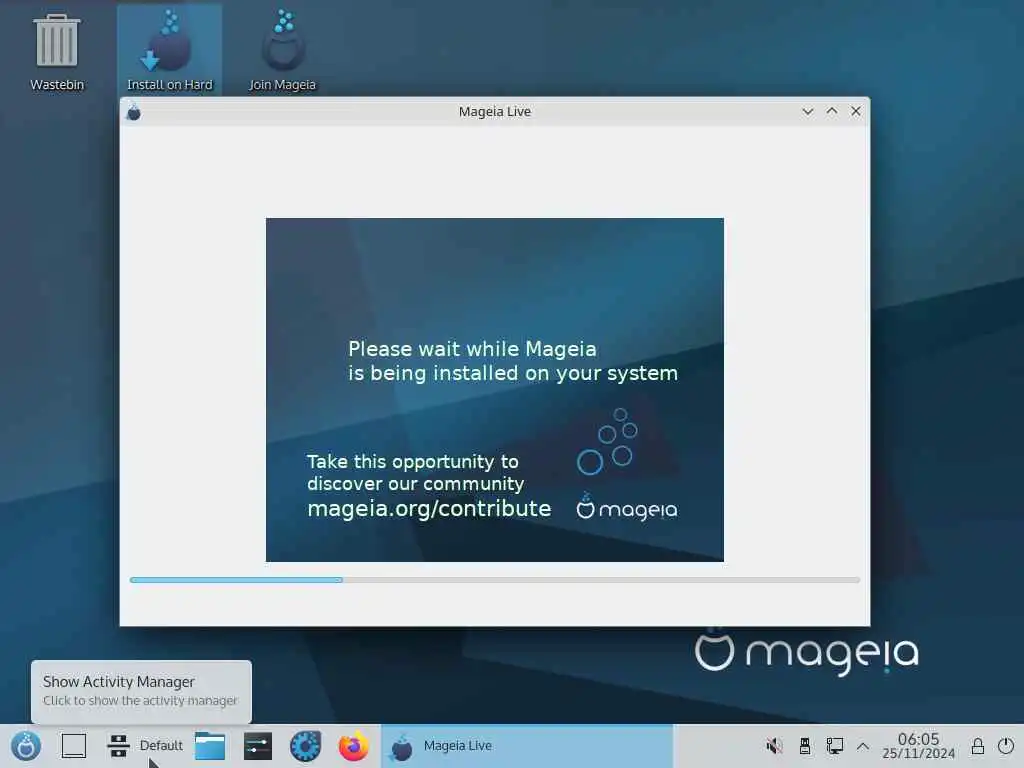This screenshot has width=1024, height=768.
Task: Click the lock screen icon
Action: [x=978, y=746]
